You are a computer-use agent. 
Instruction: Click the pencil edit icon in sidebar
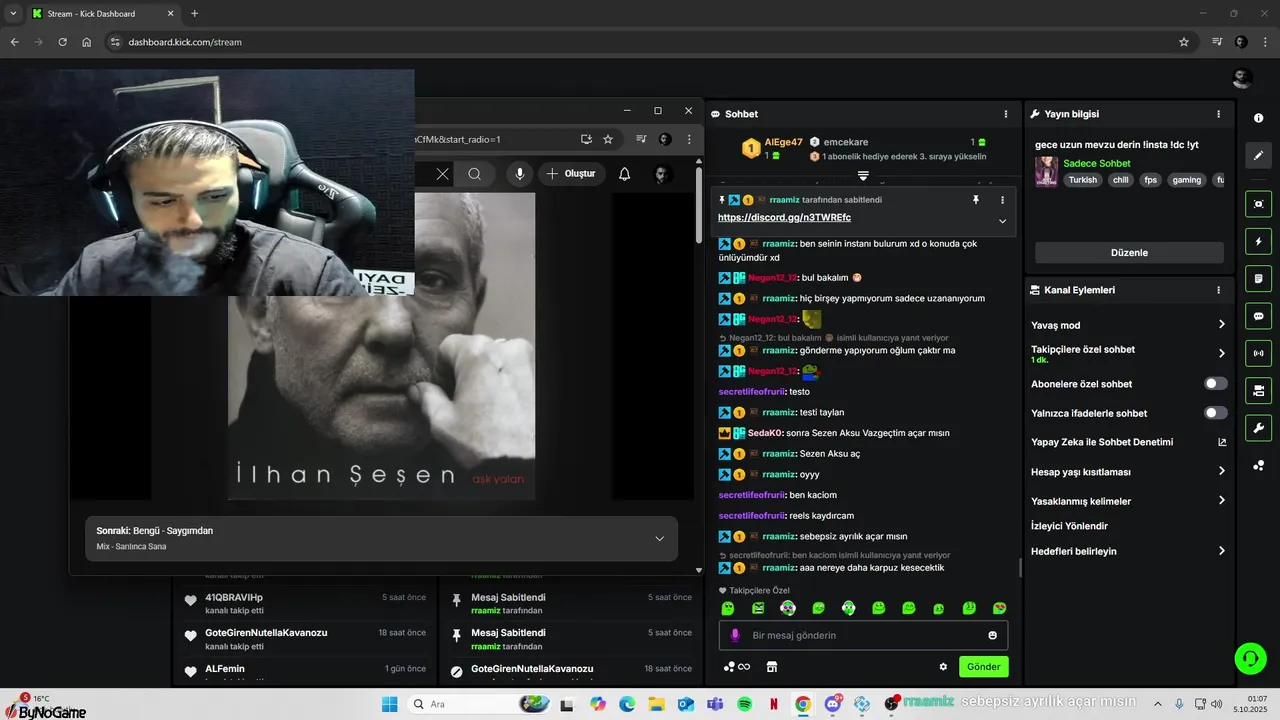1258,156
